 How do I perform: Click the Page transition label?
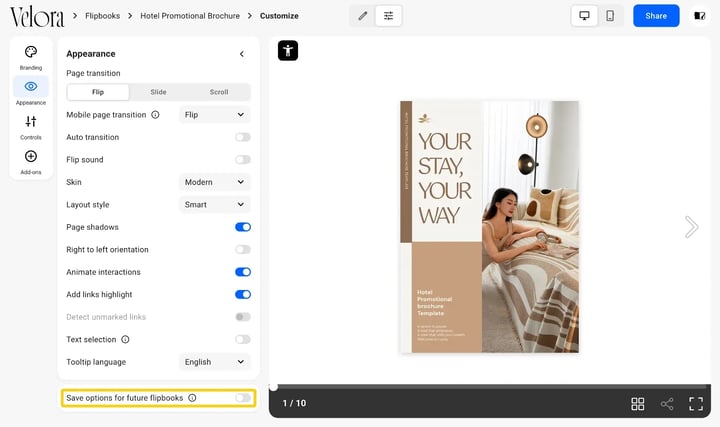click(x=93, y=73)
